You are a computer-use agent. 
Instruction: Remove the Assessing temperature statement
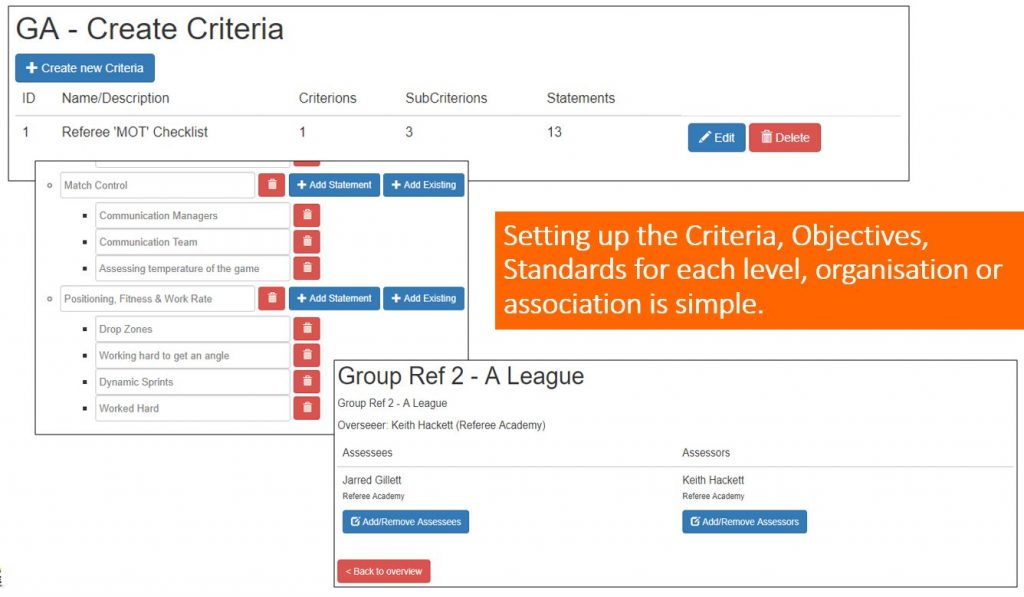pos(306,268)
